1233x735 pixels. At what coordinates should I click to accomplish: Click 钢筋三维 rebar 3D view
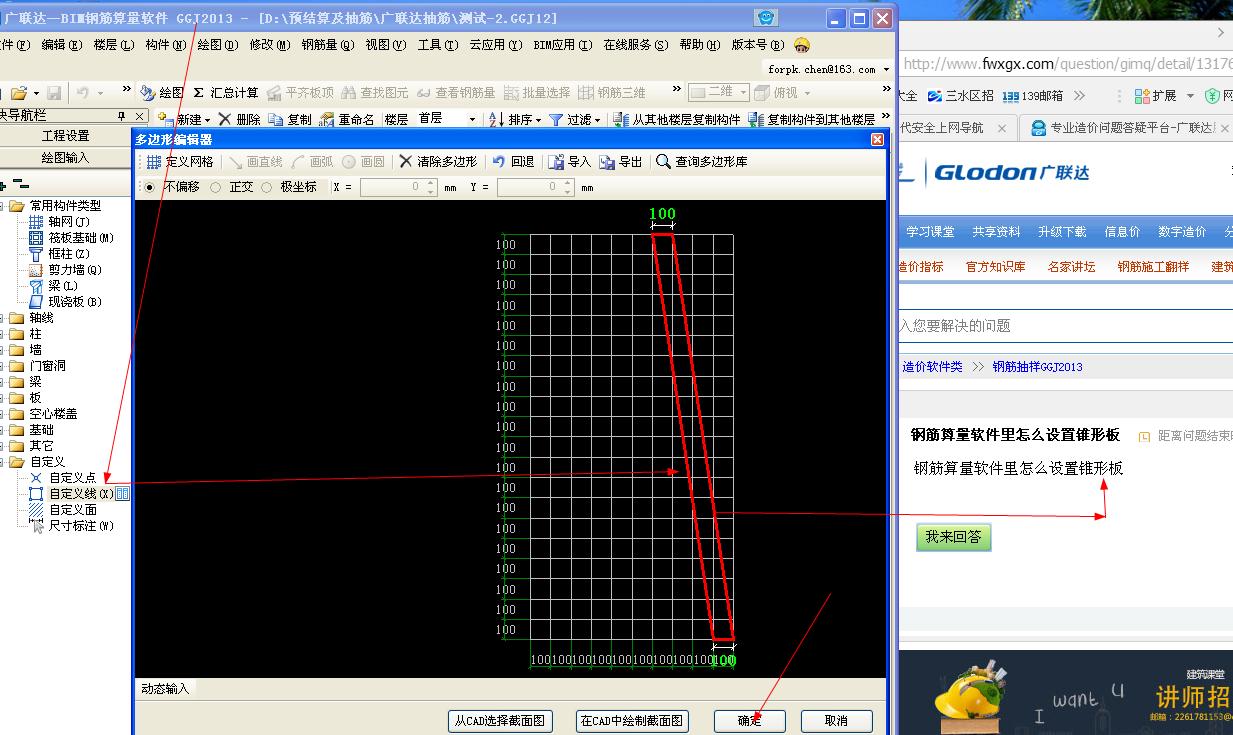(612, 92)
